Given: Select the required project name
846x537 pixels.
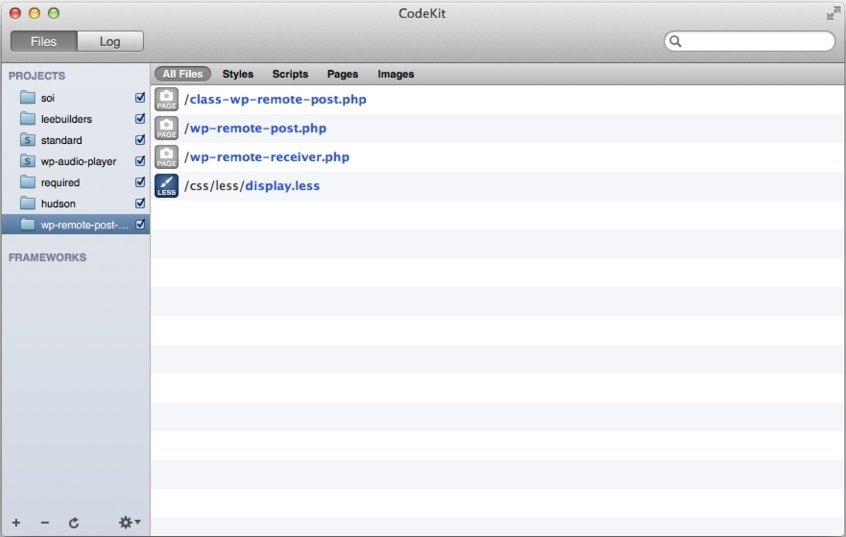Looking at the screenshot, I should [60, 183].
